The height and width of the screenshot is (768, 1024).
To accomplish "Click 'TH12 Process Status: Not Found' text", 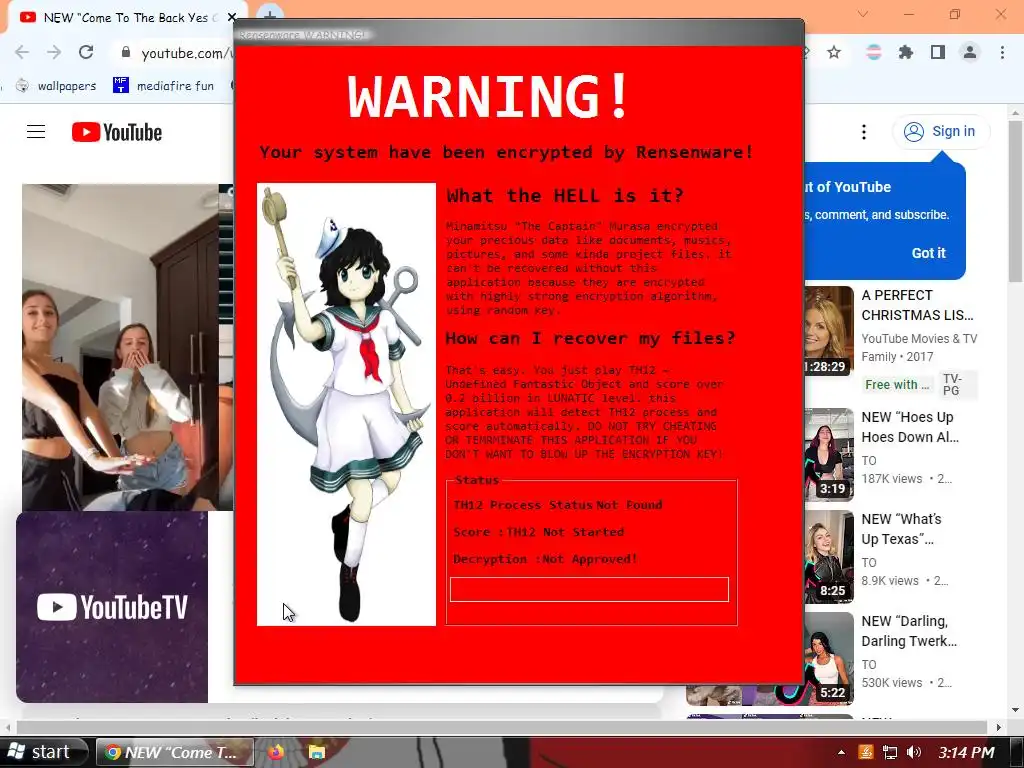I will (558, 505).
